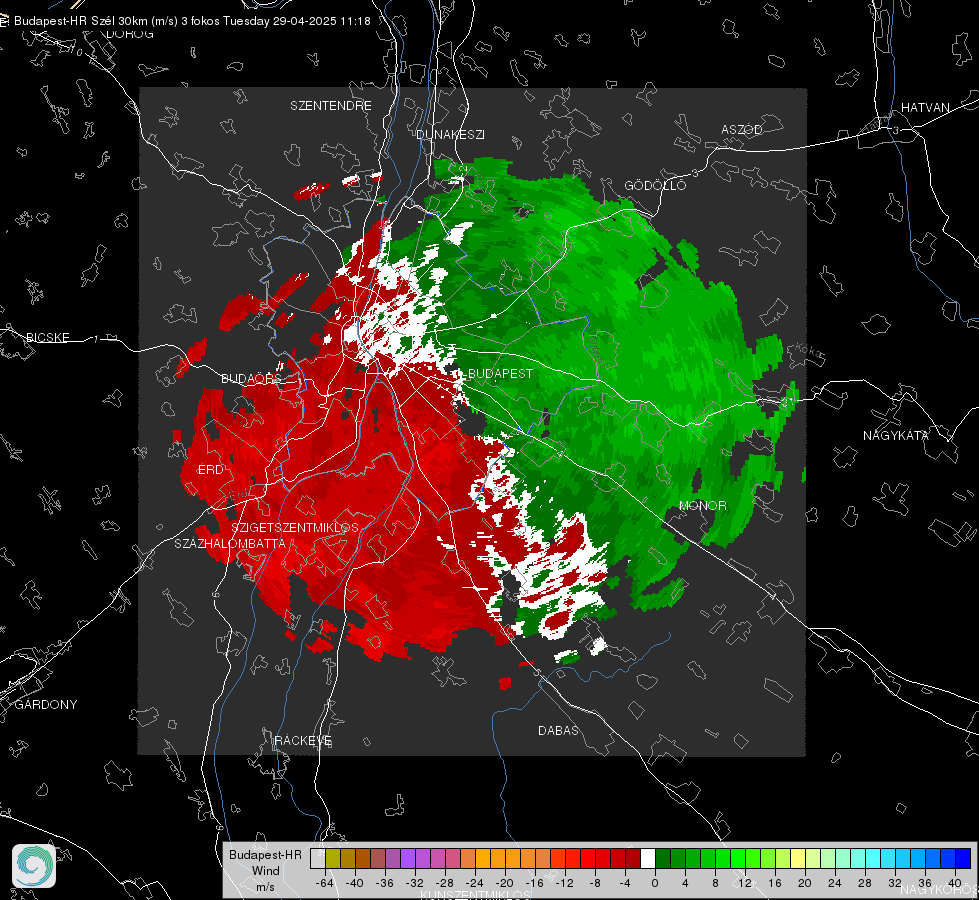Click the Budapest-HR text in legend
This screenshot has width=979, height=900.
click(x=265, y=855)
